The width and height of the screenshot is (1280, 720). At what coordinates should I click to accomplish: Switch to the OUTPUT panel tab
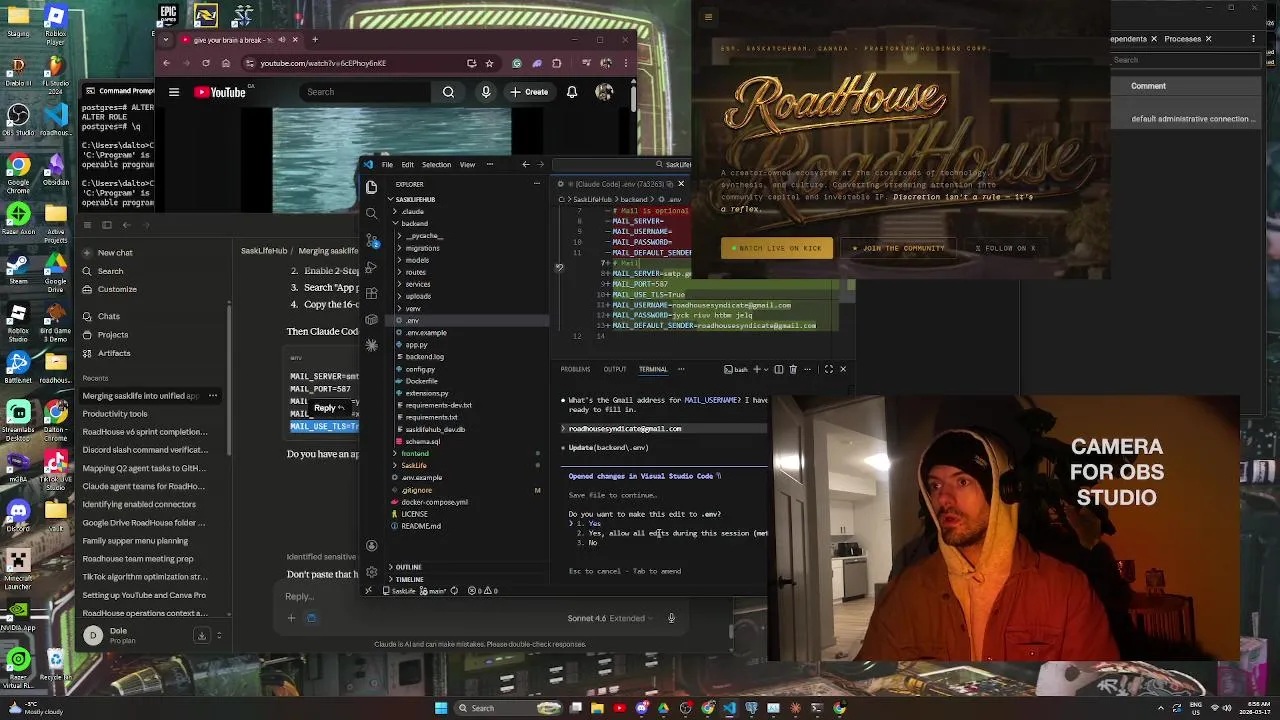(x=614, y=369)
